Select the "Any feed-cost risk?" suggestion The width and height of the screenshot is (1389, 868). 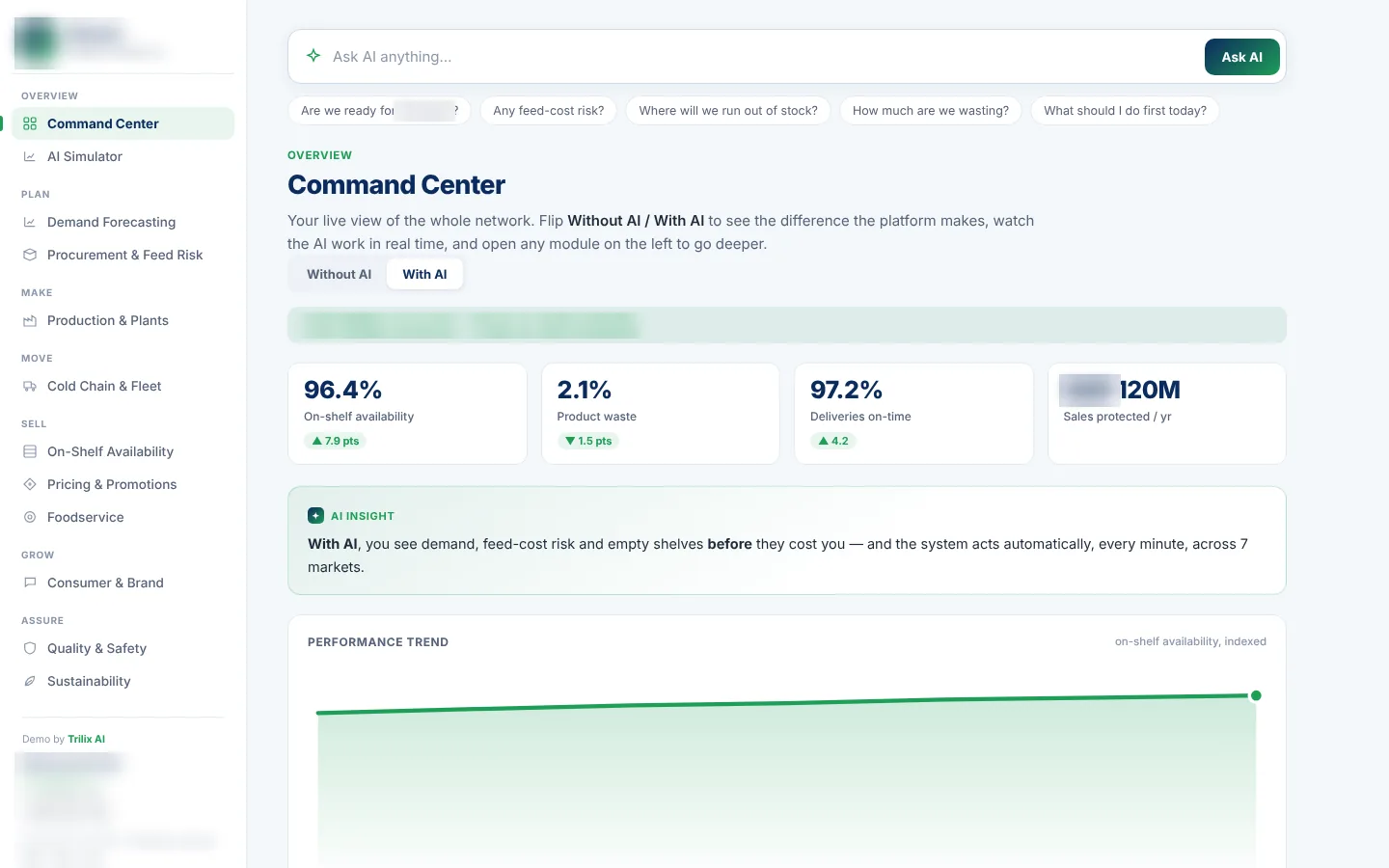pos(548,111)
